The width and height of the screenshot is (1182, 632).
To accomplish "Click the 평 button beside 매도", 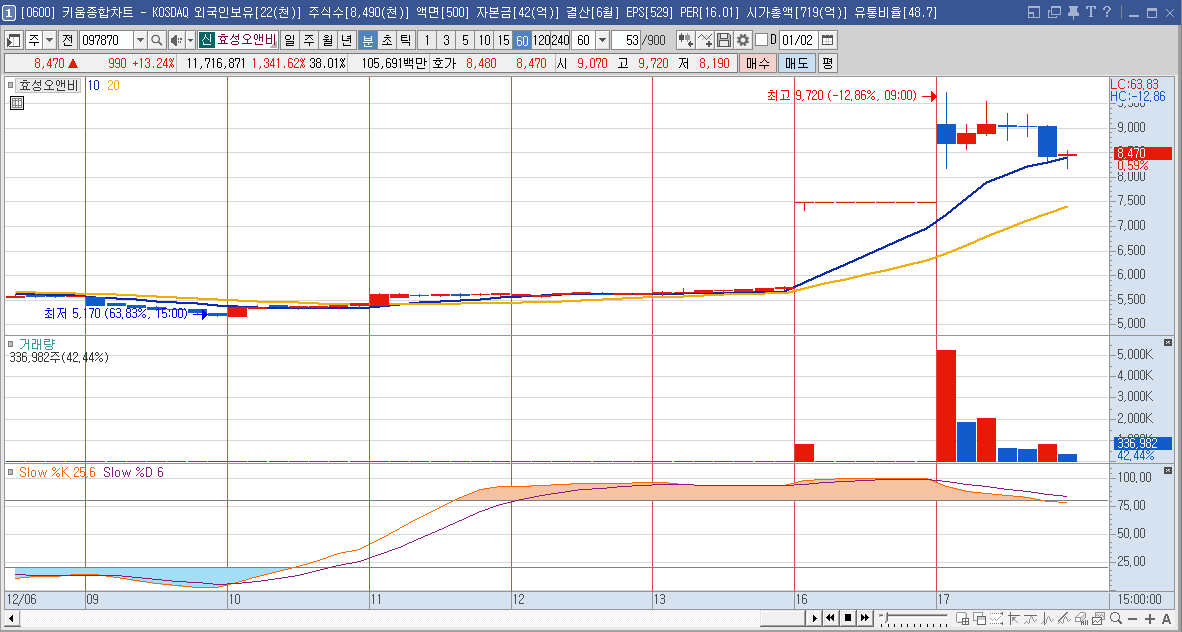I will [x=827, y=63].
